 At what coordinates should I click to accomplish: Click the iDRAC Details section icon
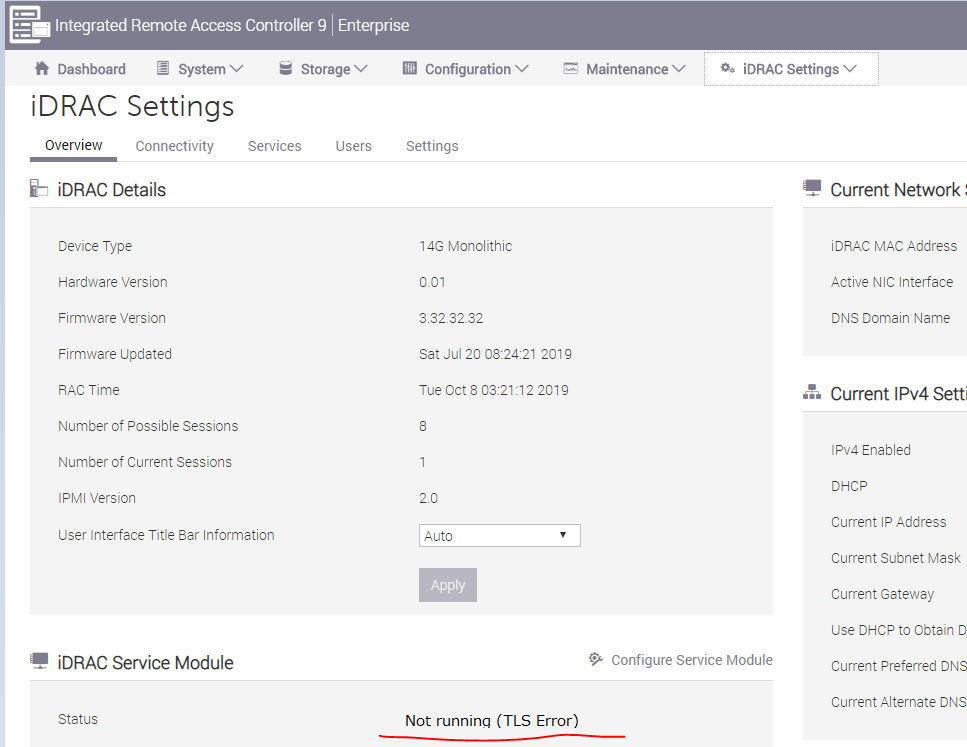[36, 188]
